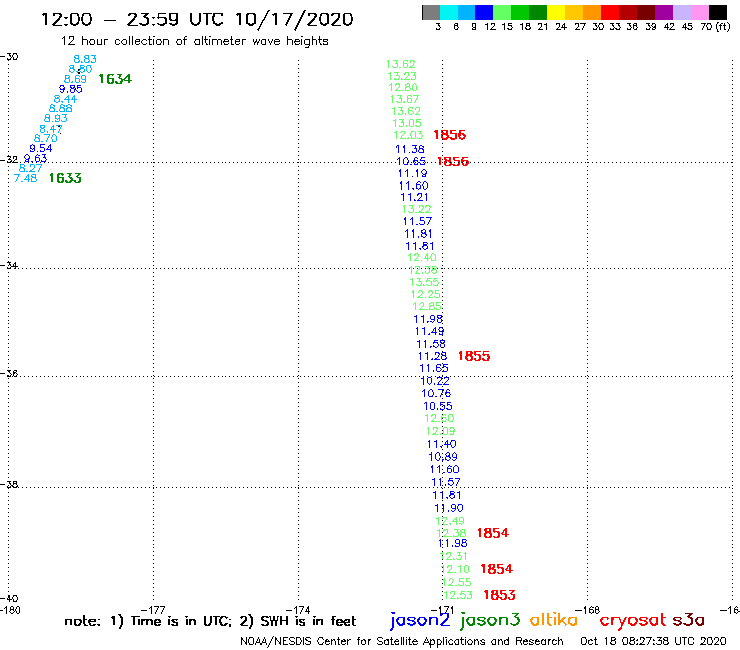Viewport: 740px width, 650px height.
Task: Click wave height value 12.49
Action: [450, 521]
